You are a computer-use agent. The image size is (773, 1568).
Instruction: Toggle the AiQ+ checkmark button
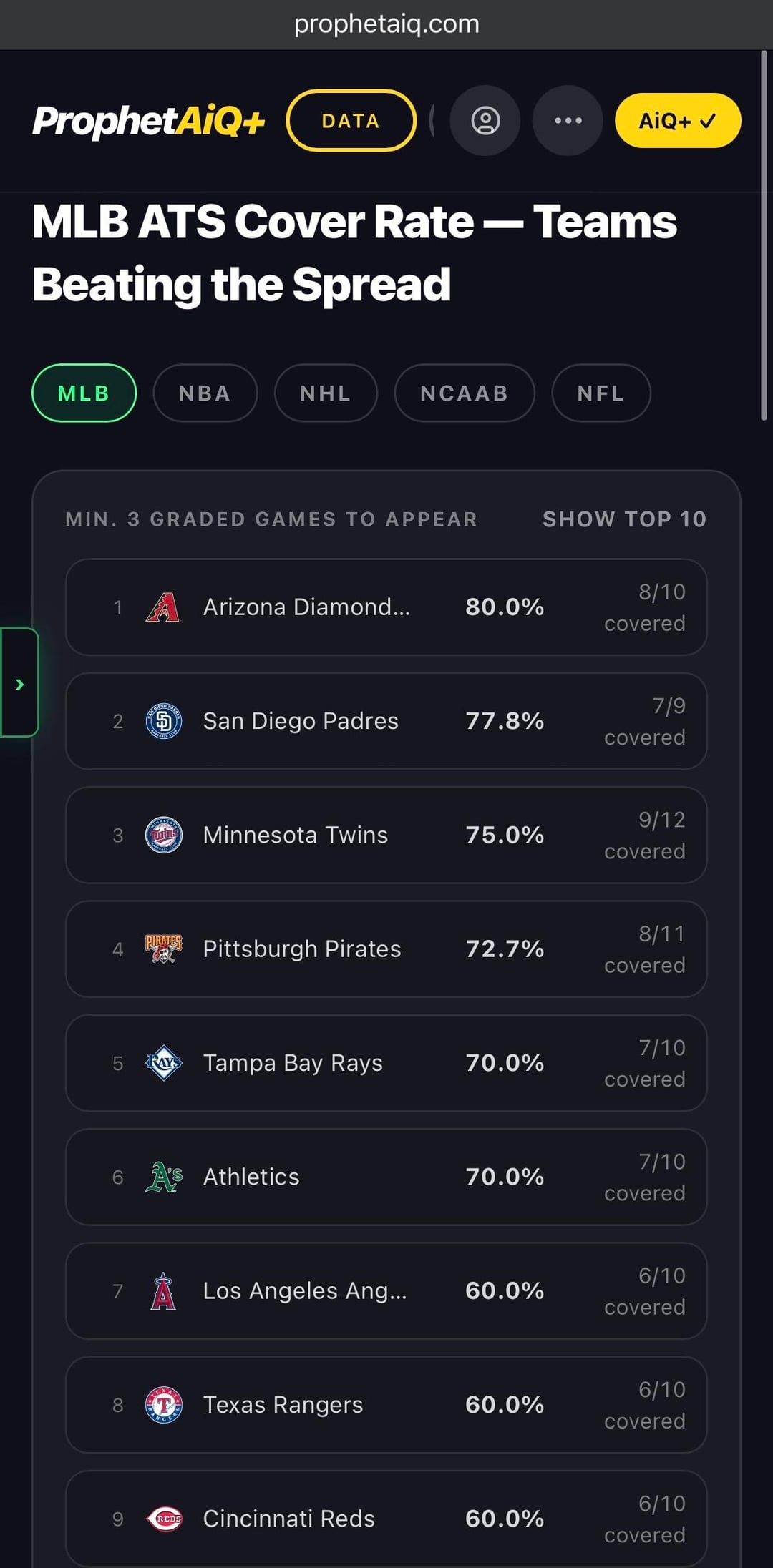[x=677, y=121]
